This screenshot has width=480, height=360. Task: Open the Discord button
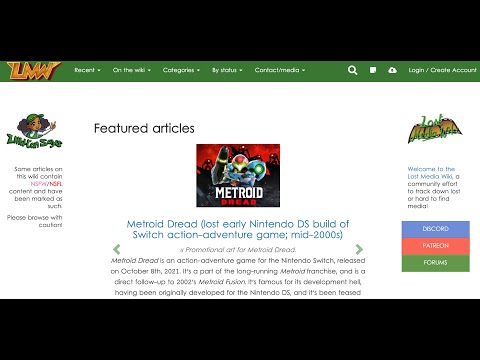[435, 229]
